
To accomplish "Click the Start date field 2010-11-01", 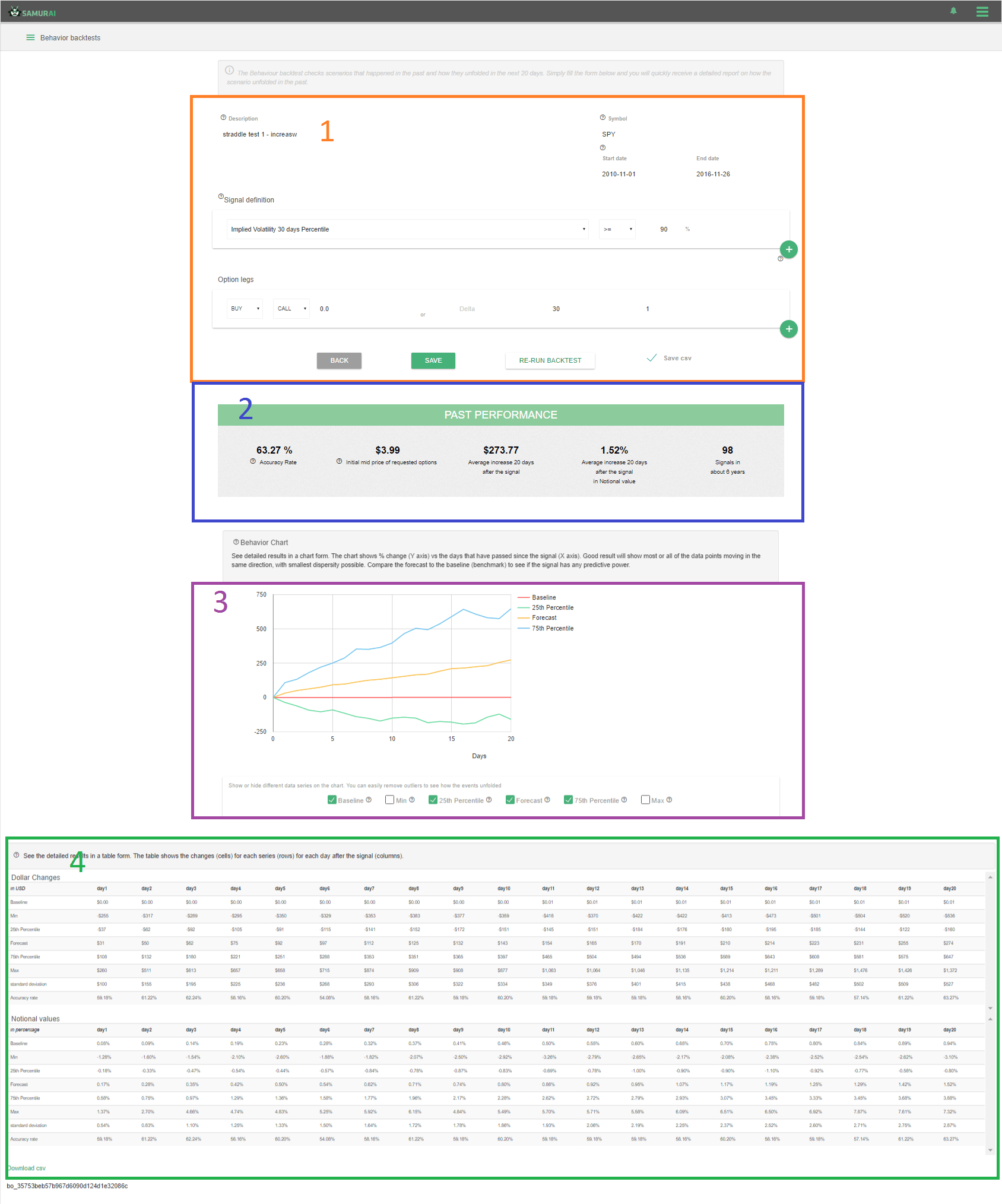I will pyautogui.click(x=619, y=174).
